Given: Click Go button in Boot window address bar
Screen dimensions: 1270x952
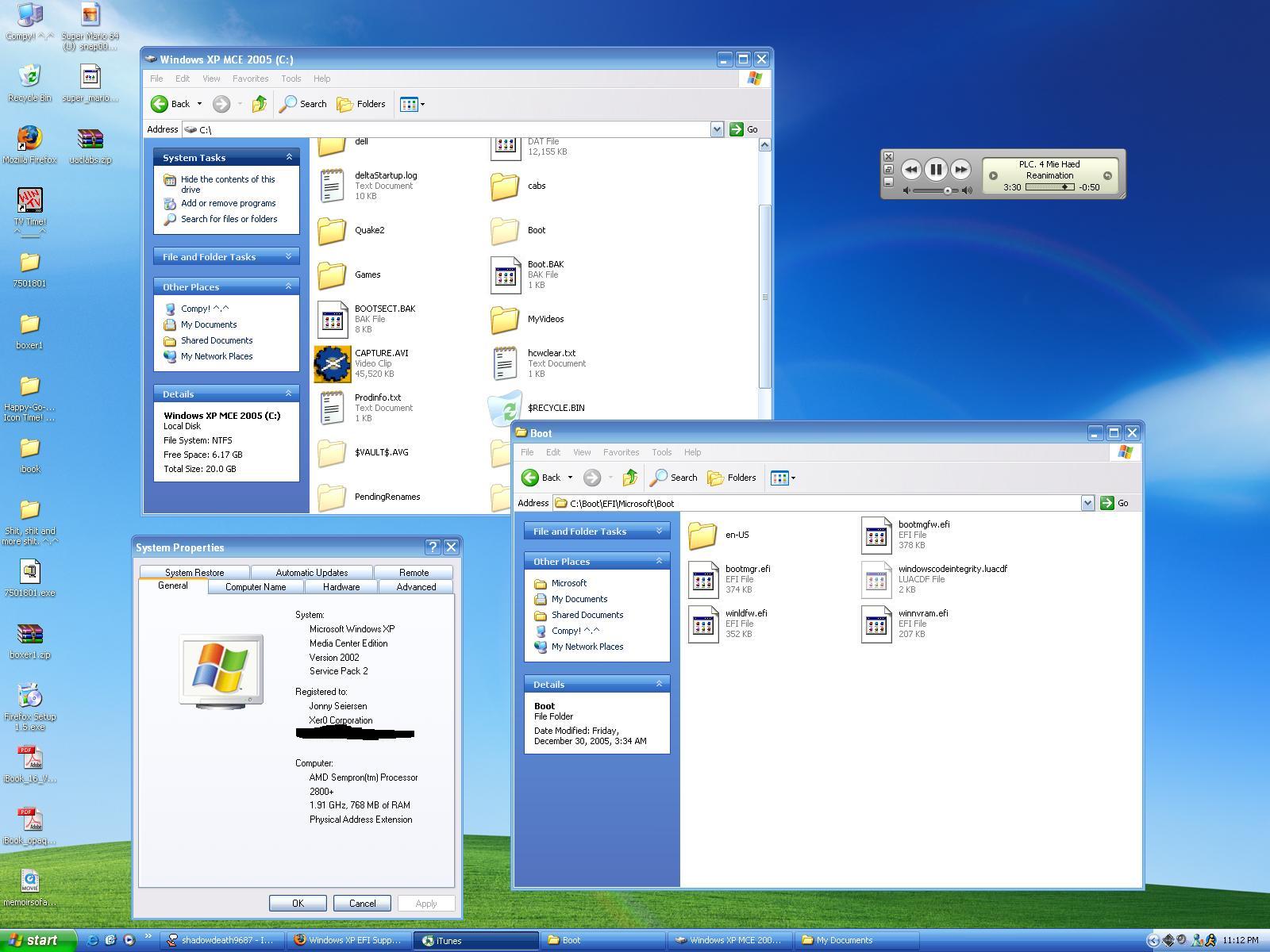Looking at the screenshot, I should [1115, 503].
